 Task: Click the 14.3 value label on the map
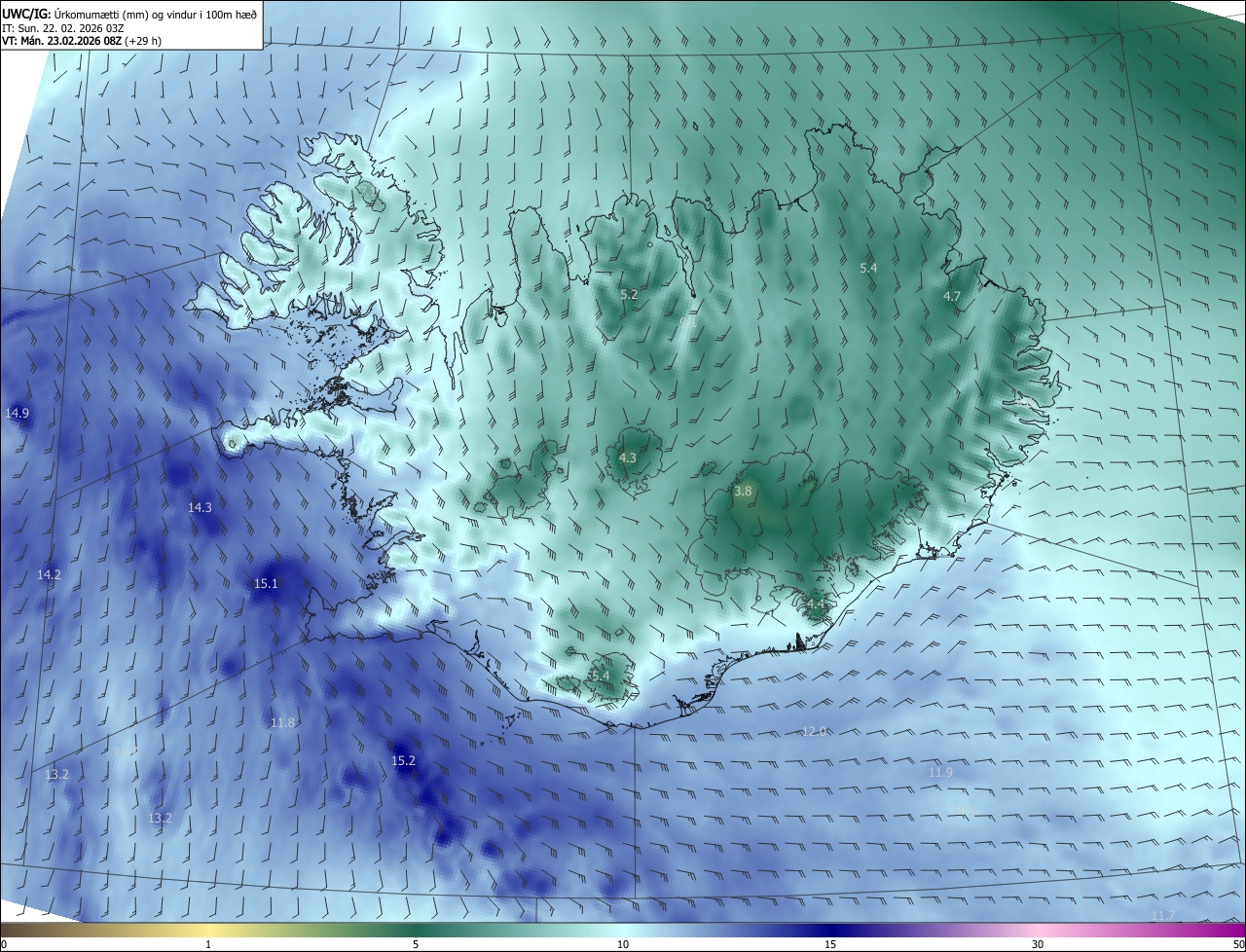[200, 507]
